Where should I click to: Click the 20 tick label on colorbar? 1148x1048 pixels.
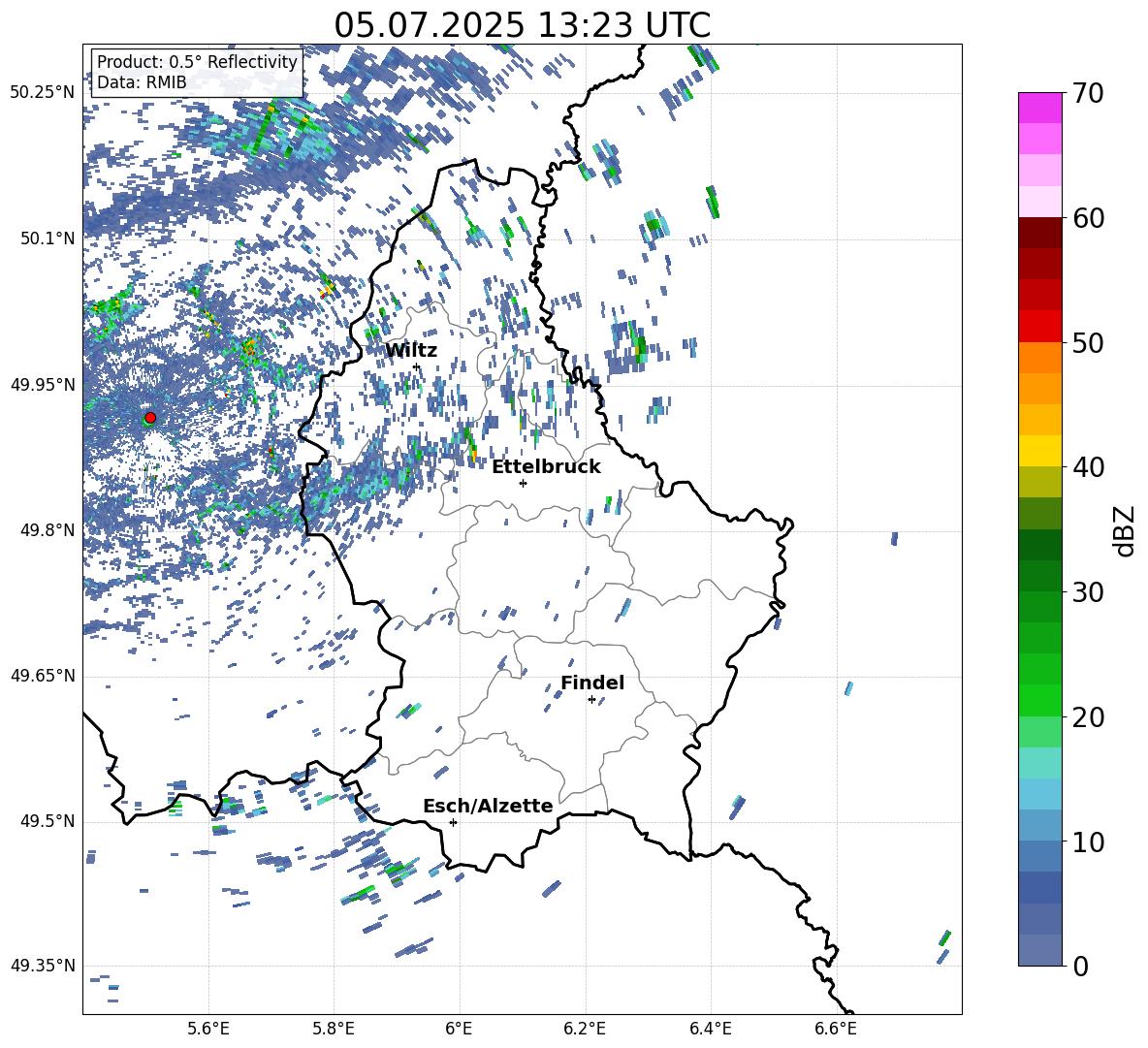(1088, 717)
